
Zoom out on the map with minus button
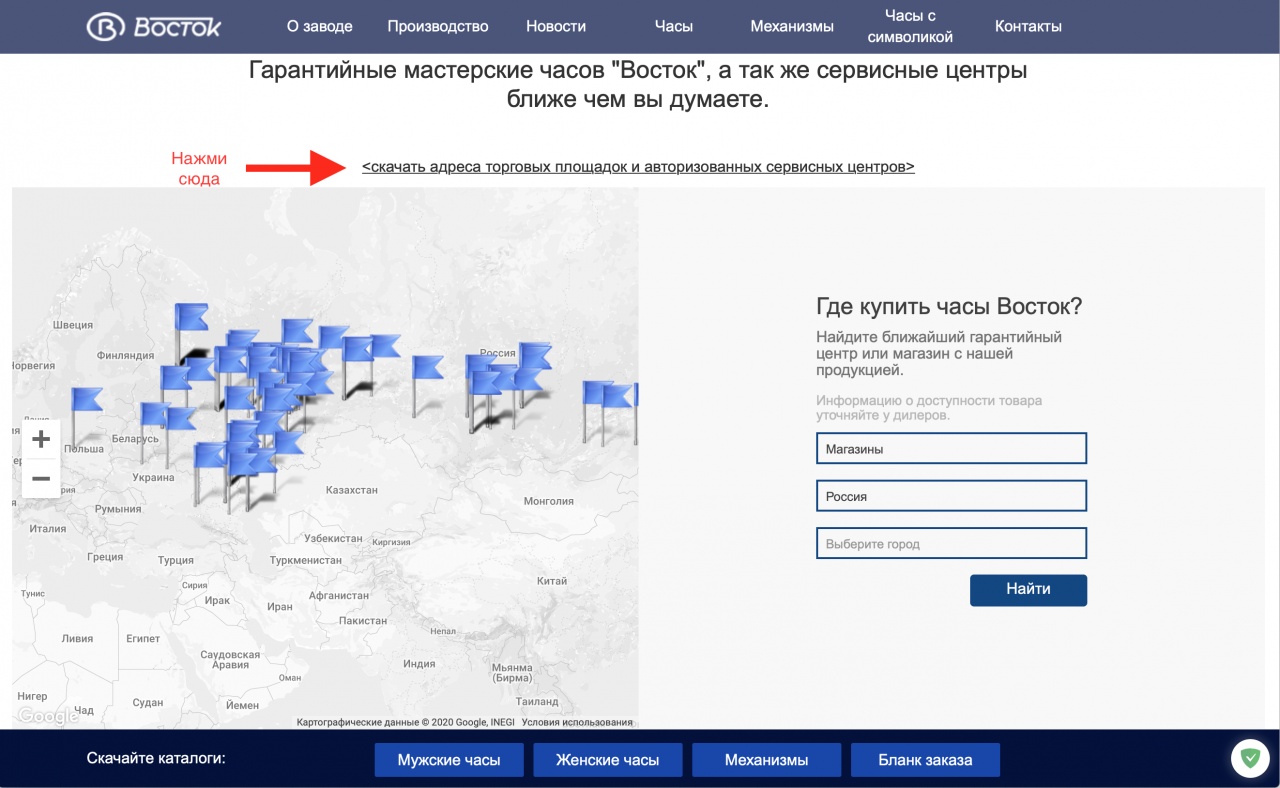click(41, 479)
